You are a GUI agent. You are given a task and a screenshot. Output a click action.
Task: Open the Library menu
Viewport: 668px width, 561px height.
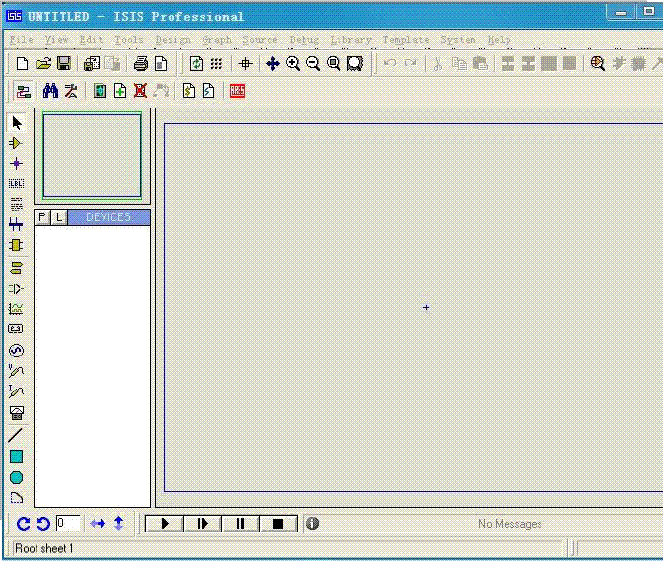pyautogui.click(x=351, y=40)
